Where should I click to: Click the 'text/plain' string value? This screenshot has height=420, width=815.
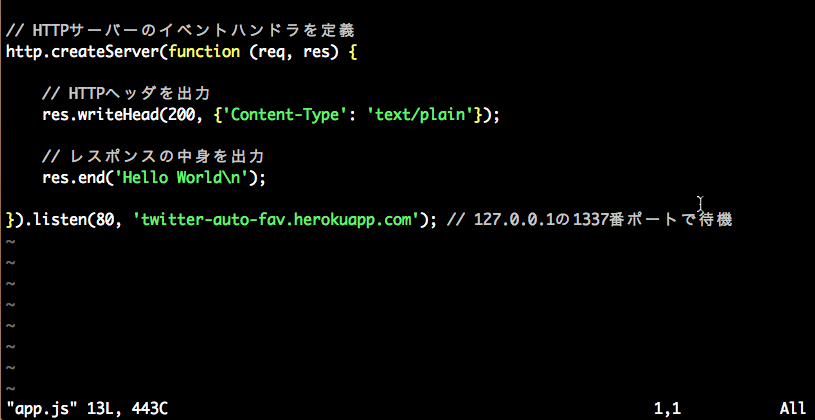tap(420, 115)
